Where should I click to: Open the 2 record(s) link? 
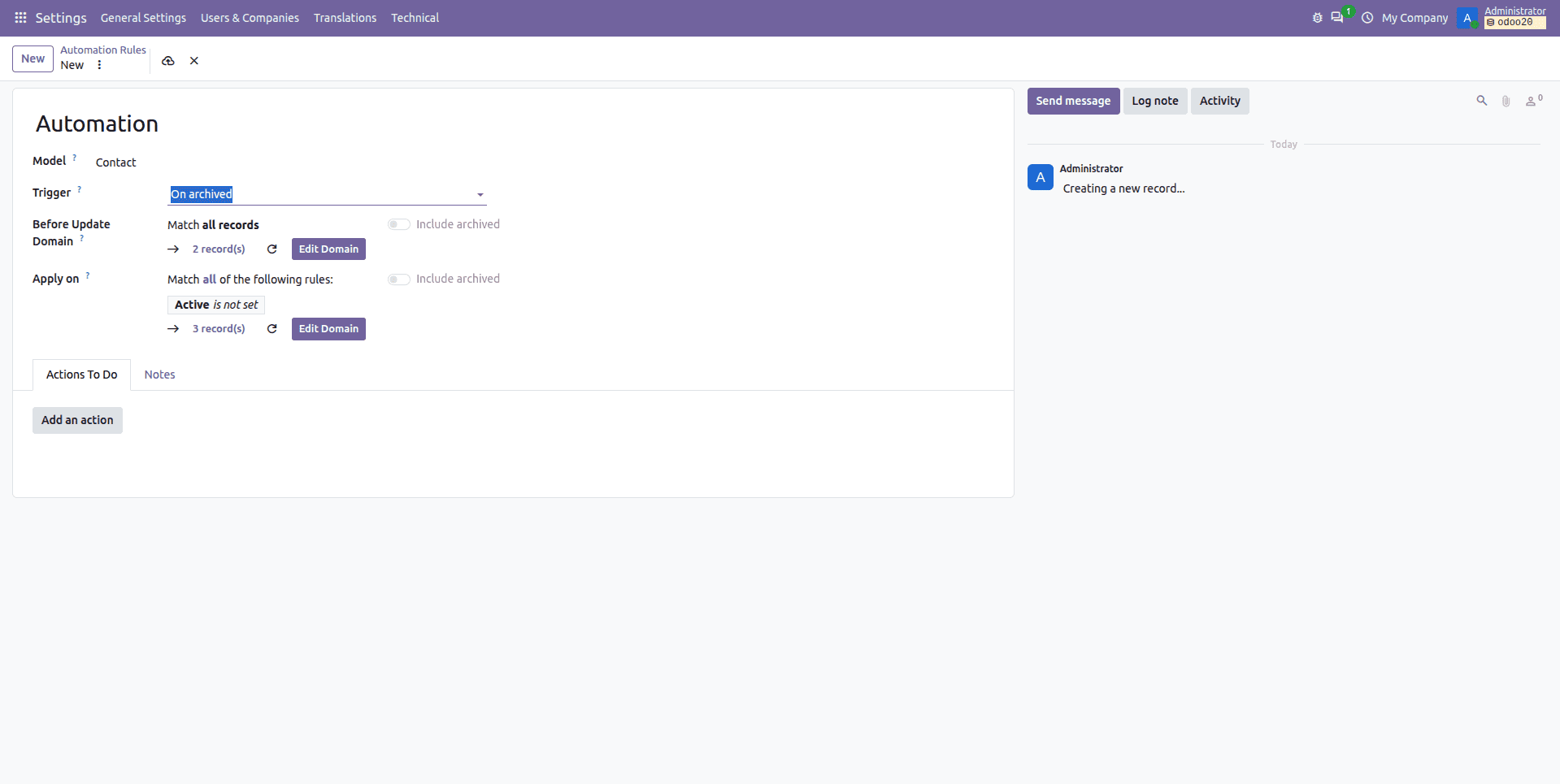point(219,249)
